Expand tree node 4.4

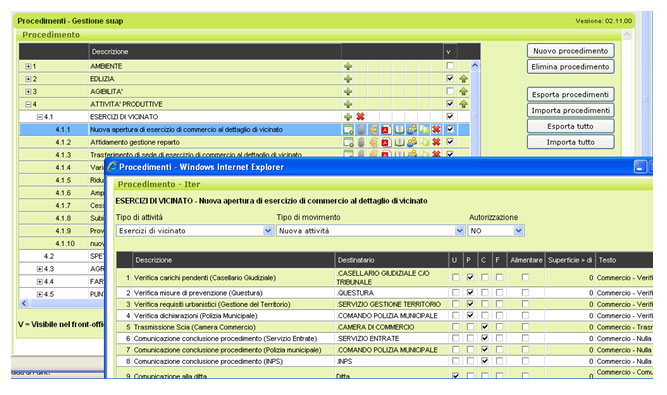click(40, 281)
